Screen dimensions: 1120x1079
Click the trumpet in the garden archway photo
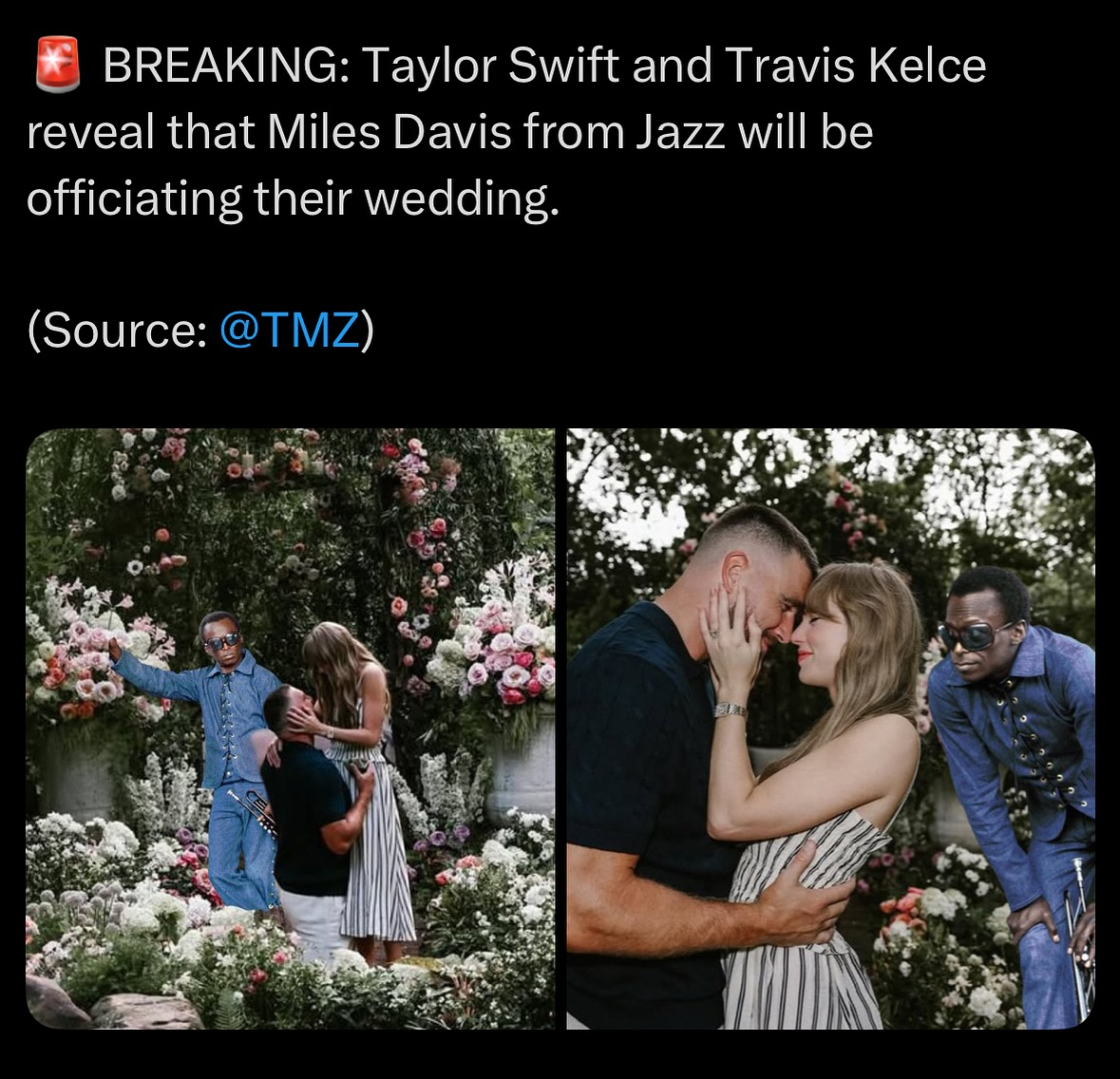pyautogui.click(x=254, y=812)
